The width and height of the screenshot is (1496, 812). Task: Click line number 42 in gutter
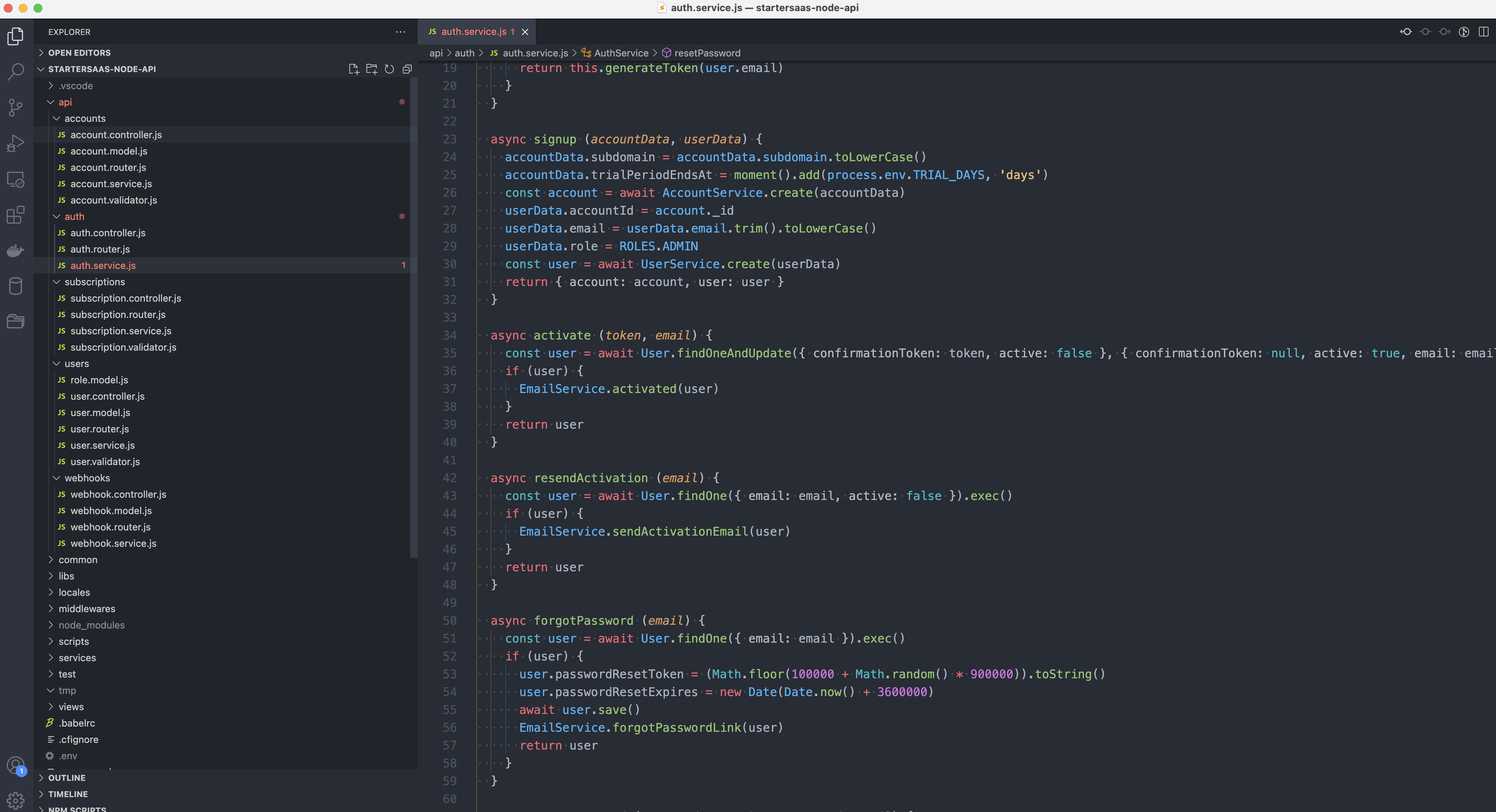(x=450, y=478)
